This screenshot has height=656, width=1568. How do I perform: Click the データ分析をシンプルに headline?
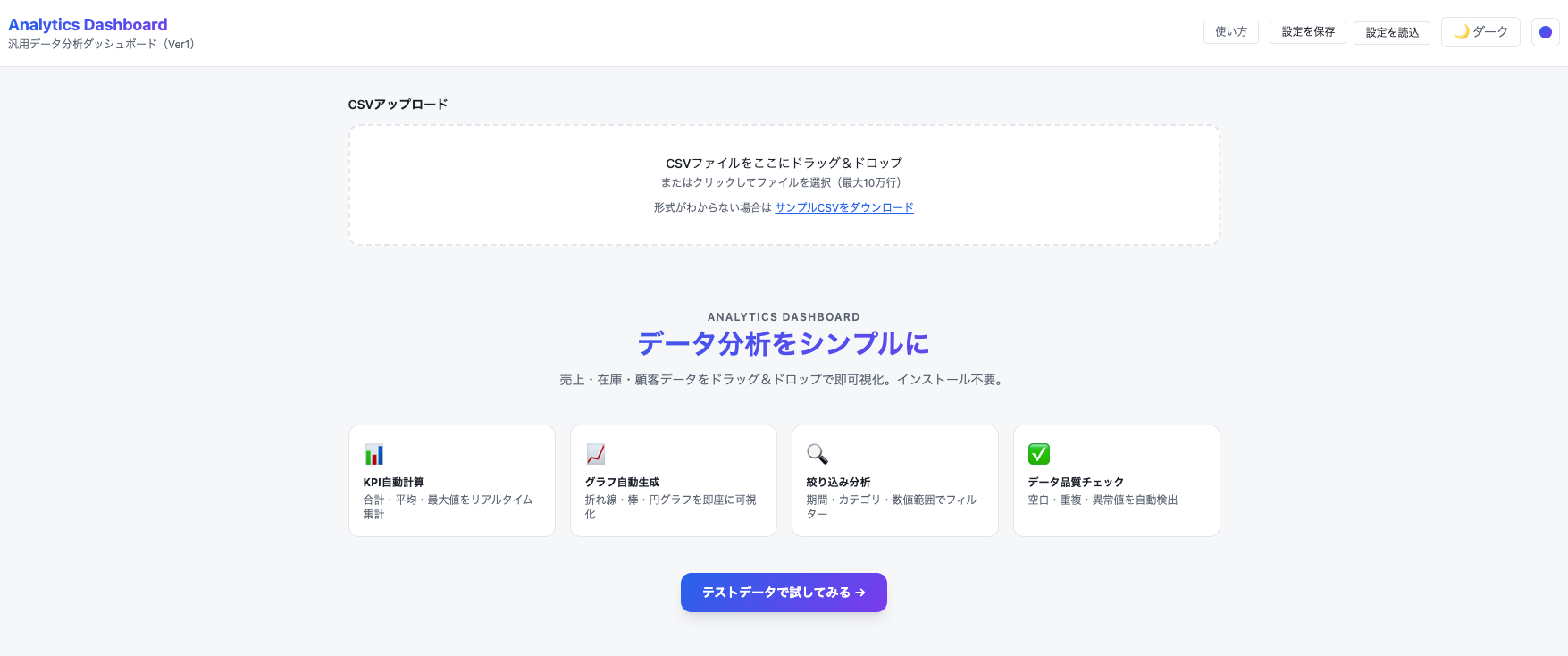784,343
